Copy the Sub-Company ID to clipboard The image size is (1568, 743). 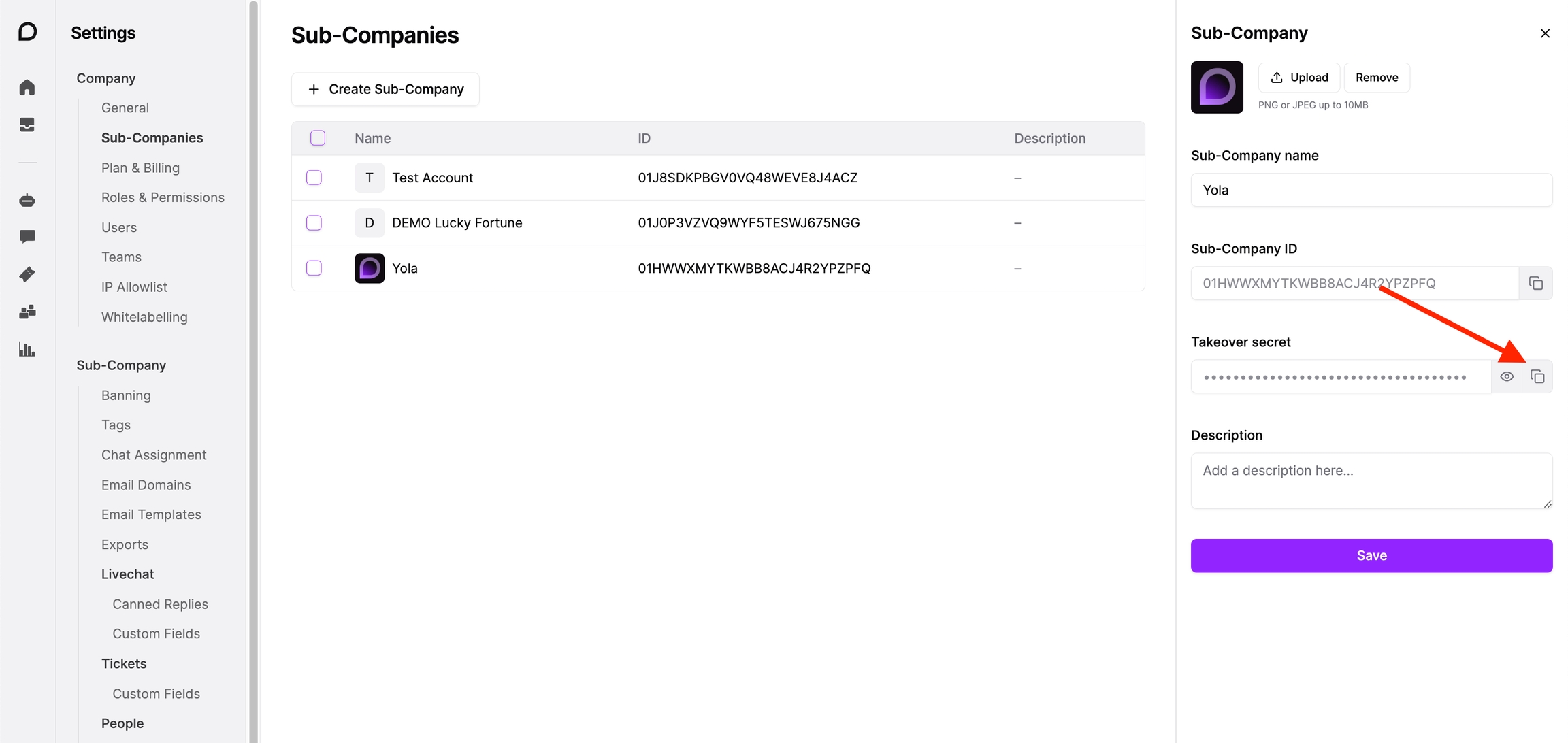coord(1535,283)
